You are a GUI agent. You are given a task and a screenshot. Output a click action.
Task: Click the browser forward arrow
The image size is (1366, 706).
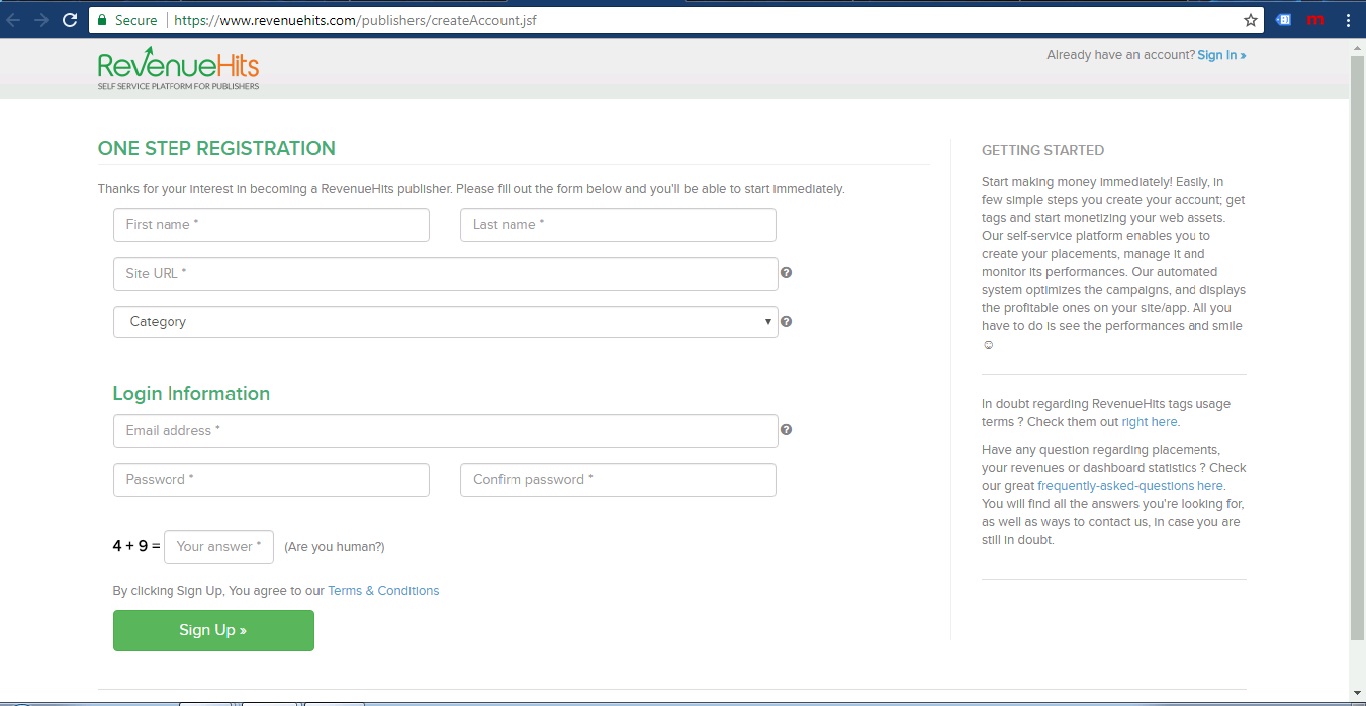(41, 20)
